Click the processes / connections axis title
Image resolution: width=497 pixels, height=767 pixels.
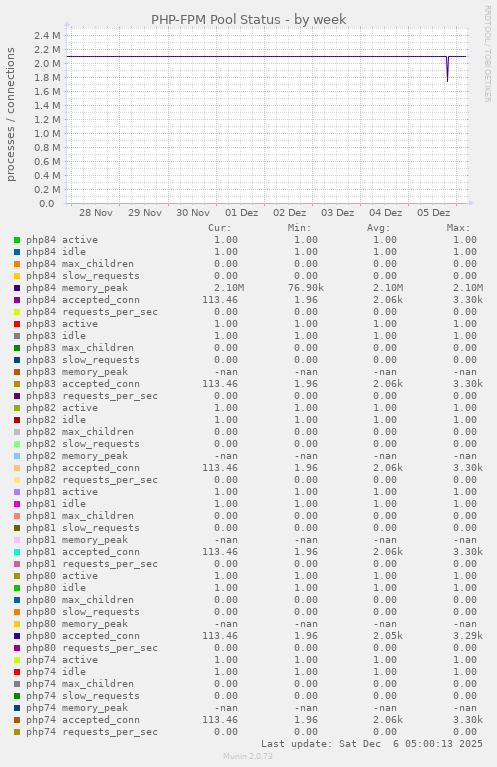pyautogui.click(x=10, y=114)
